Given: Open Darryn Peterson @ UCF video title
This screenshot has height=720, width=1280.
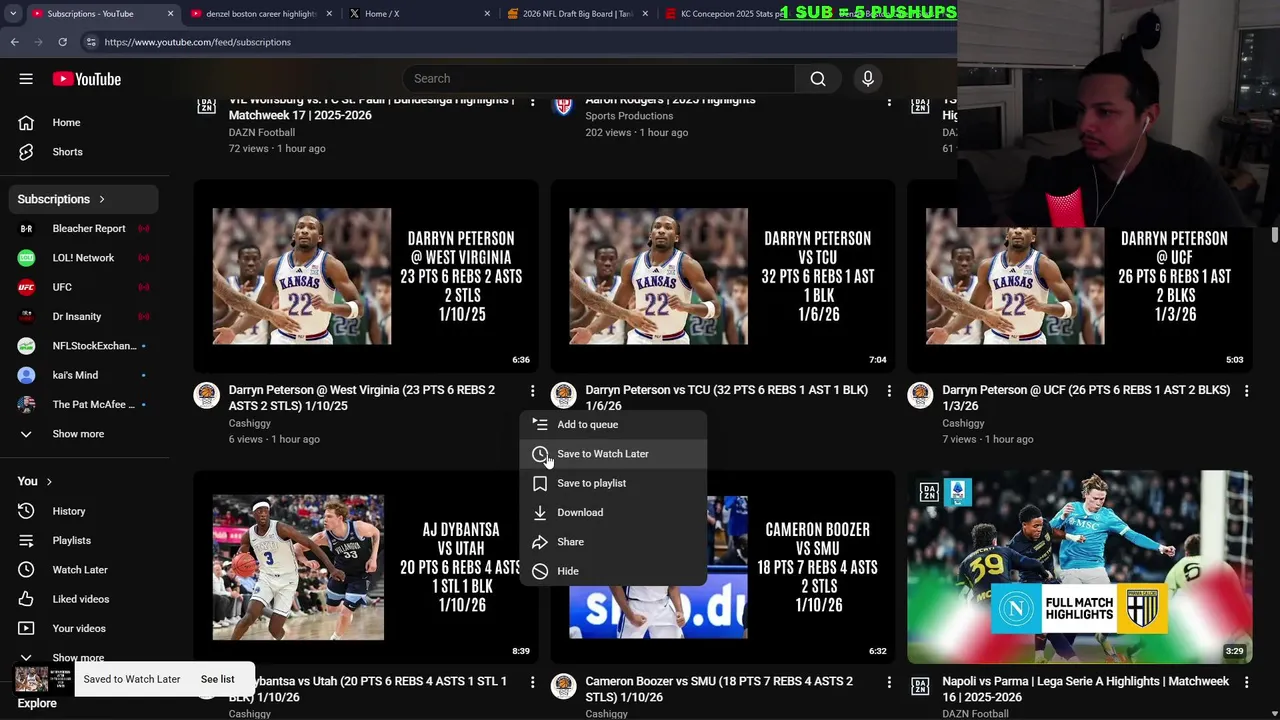Looking at the screenshot, I should click(x=1086, y=398).
